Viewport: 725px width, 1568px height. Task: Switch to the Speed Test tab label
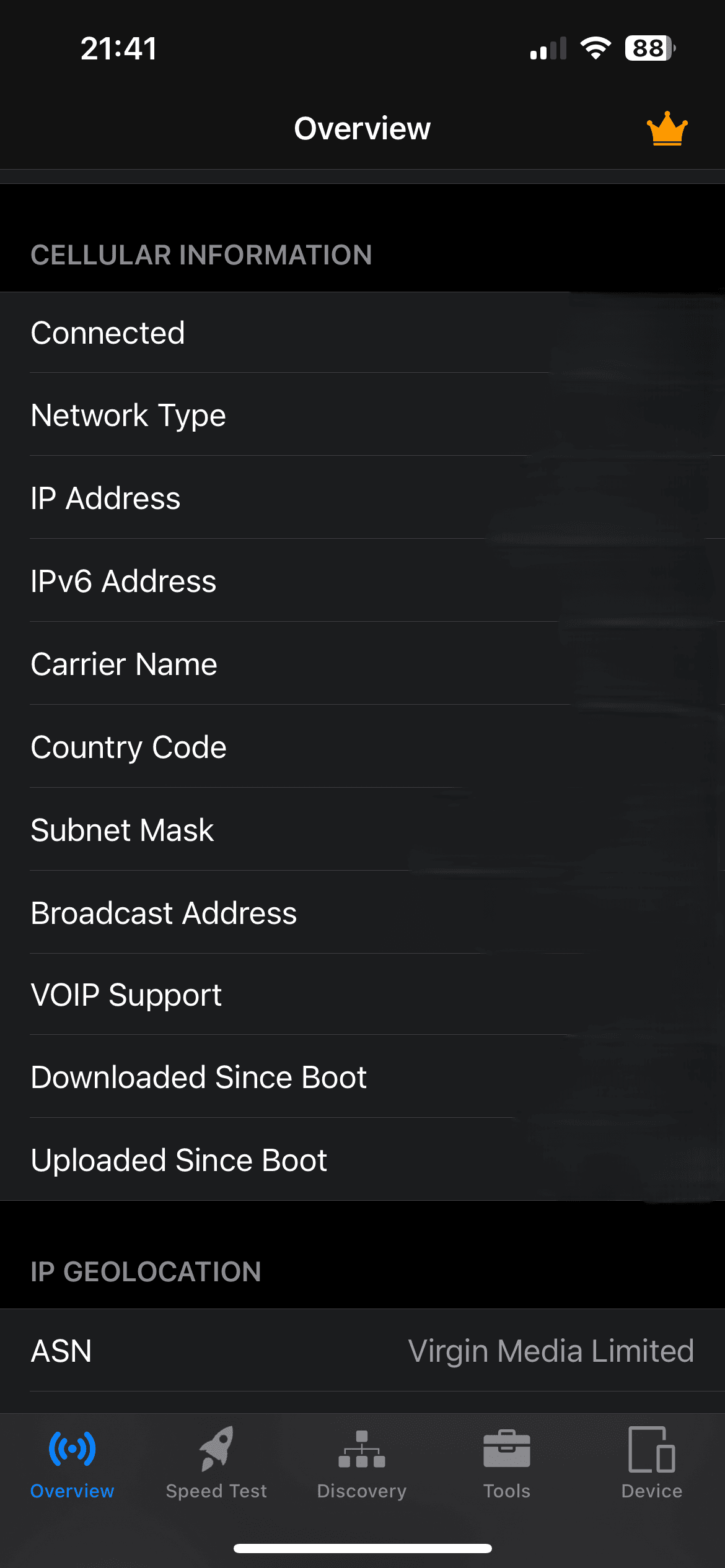coord(216,1491)
